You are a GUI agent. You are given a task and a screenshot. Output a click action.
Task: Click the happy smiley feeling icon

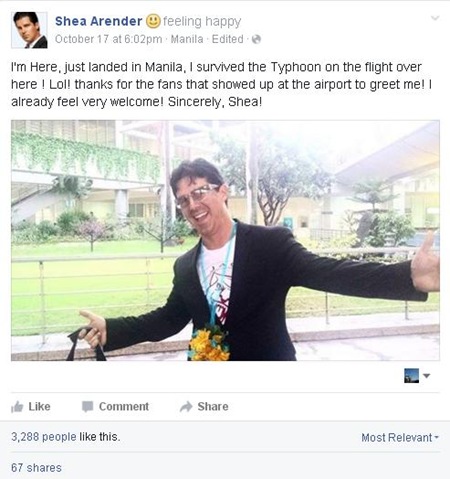[153, 21]
